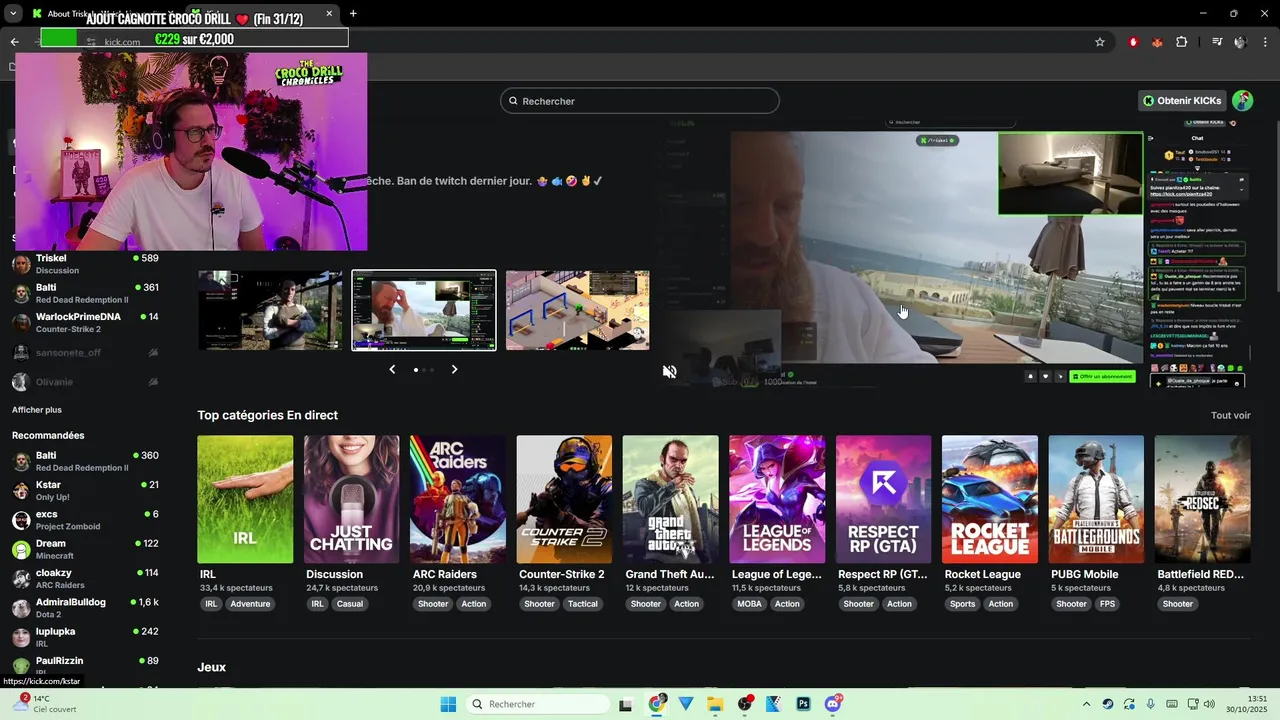Select offline channel Olivanie
The height and width of the screenshot is (720, 1280).
click(x=85, y=382)
